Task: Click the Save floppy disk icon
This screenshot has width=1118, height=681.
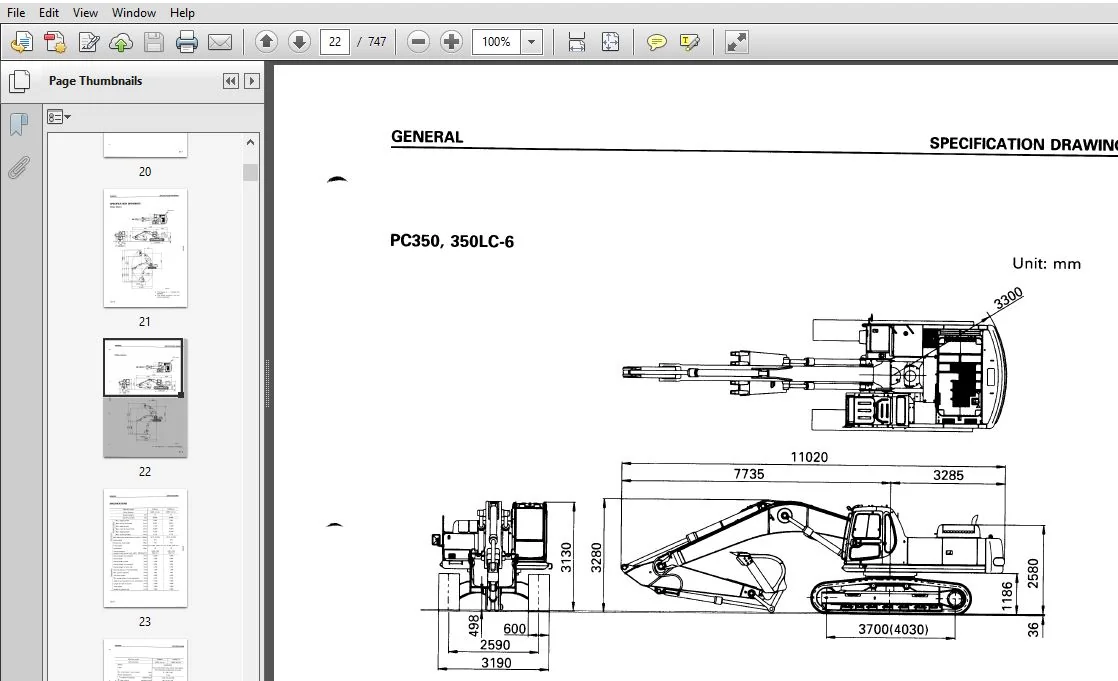Action: click(153, 42)
